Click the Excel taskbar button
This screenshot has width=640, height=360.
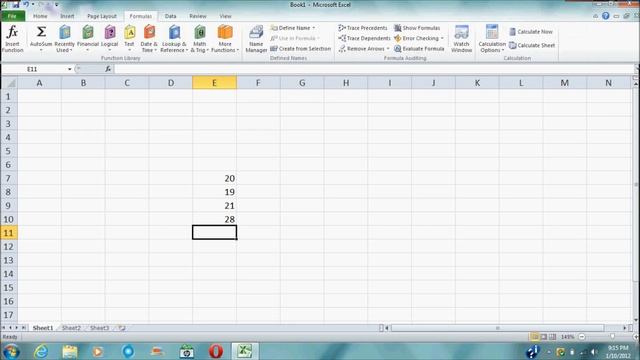click(245, 351)
